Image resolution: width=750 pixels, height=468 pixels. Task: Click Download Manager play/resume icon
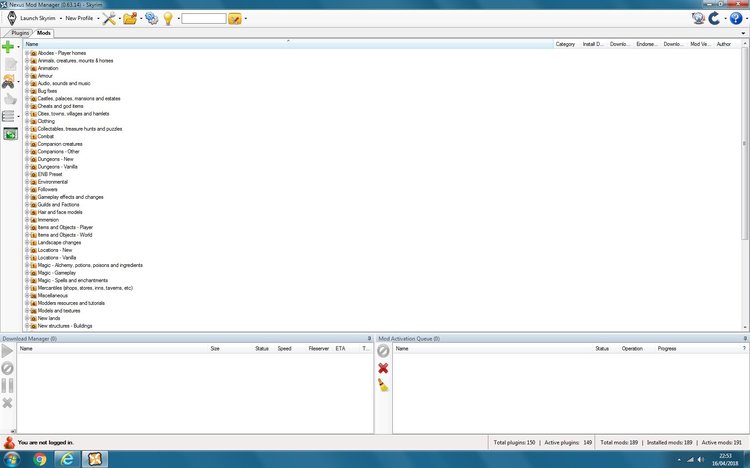[7, 351]
